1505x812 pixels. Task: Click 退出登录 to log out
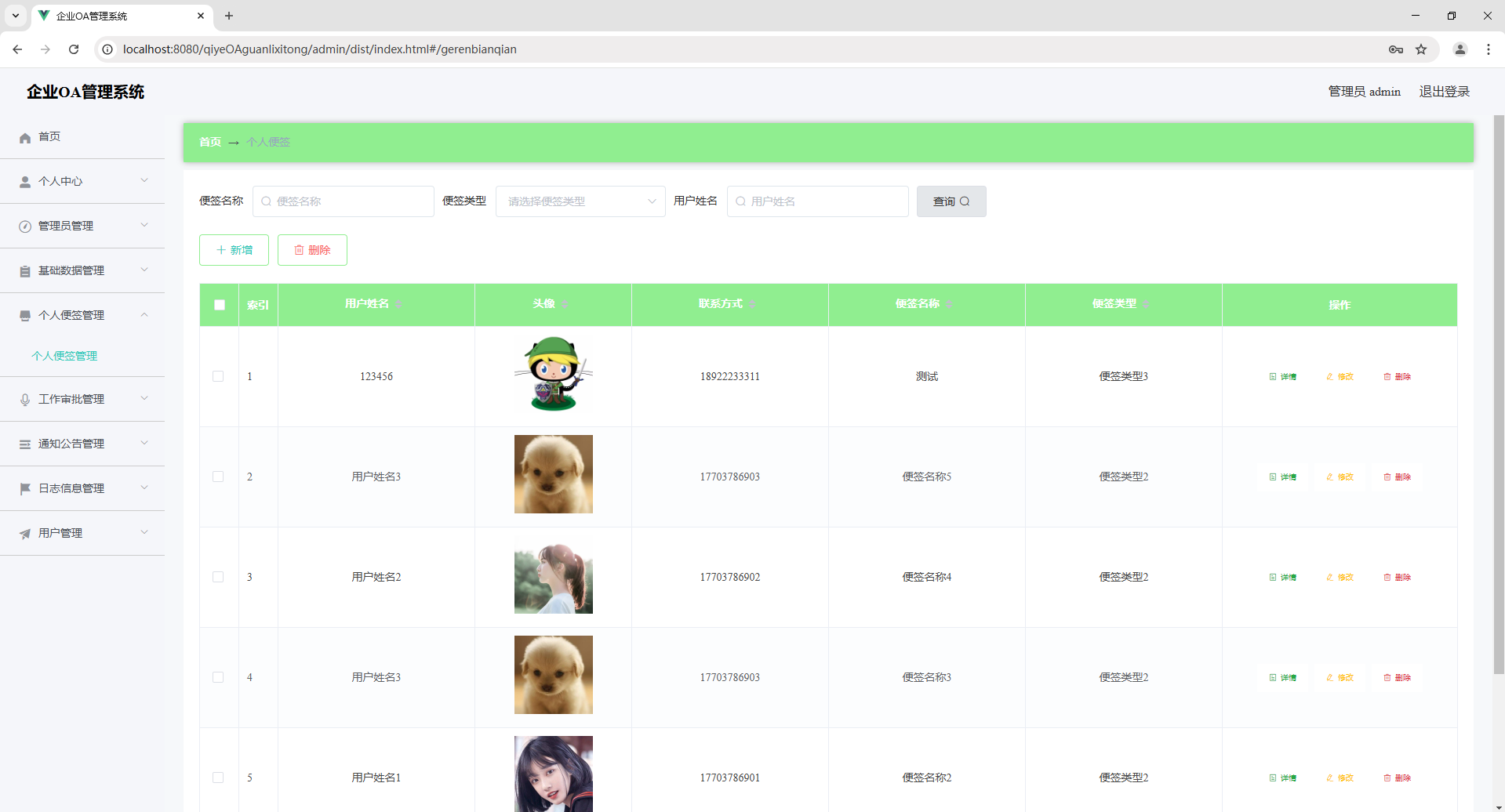tap(1444, 91)
